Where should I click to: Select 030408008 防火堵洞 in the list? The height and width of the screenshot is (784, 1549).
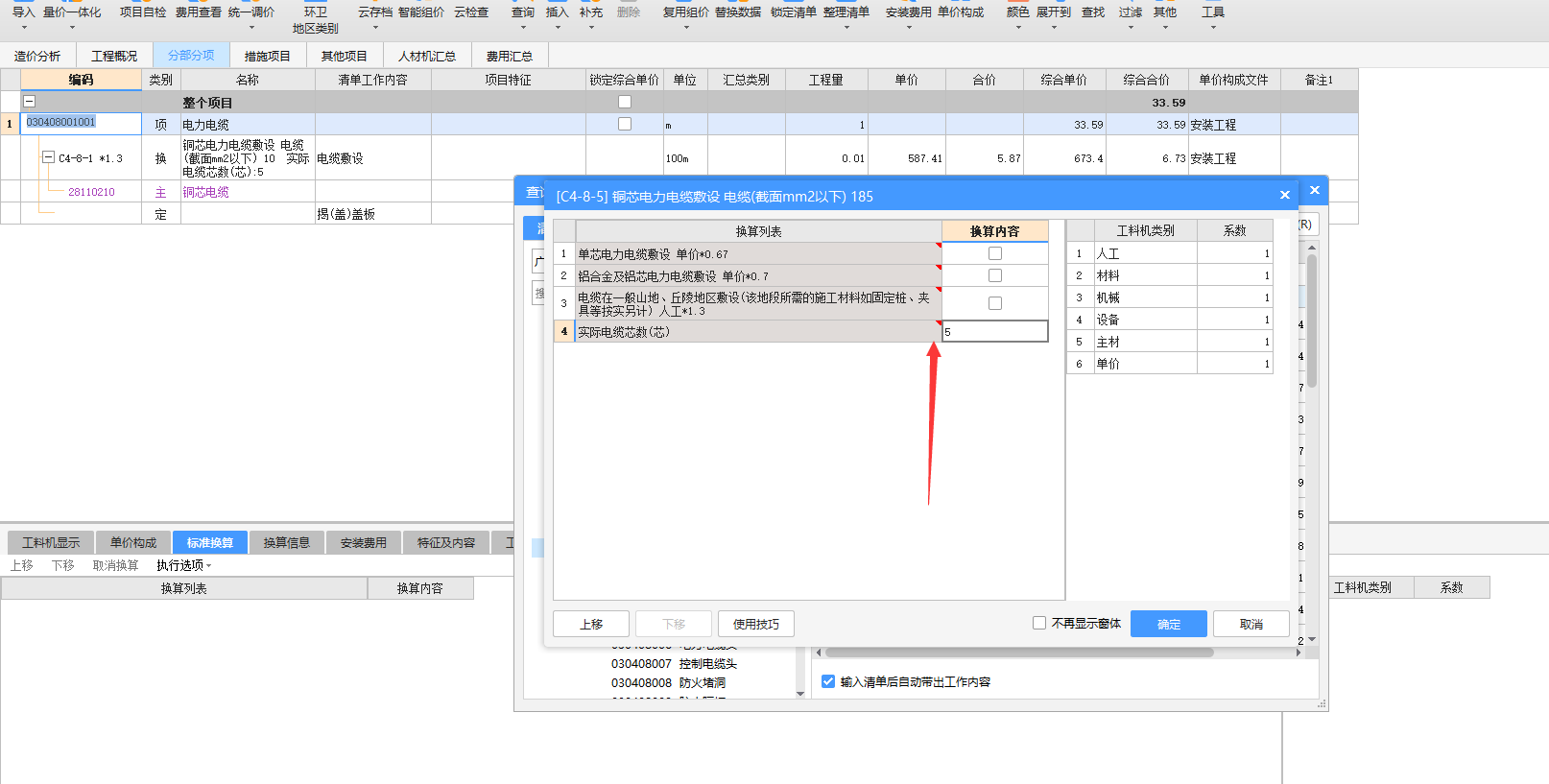(668, 682)
